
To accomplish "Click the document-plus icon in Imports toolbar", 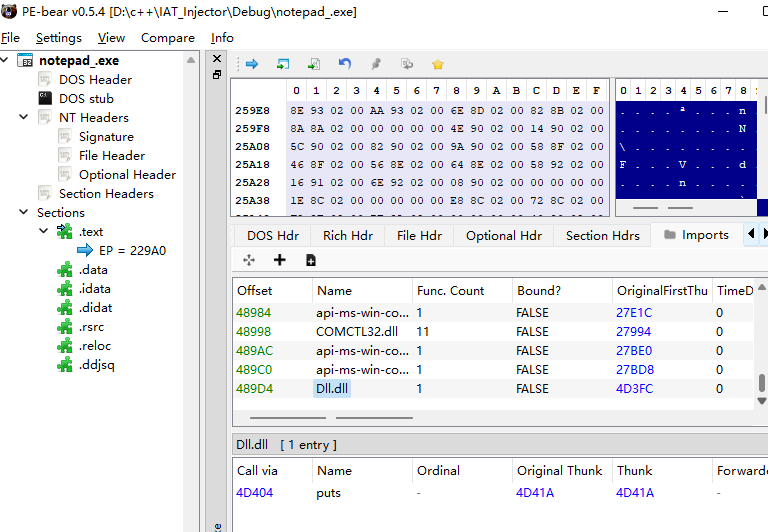I will click(x=311, y=260).
